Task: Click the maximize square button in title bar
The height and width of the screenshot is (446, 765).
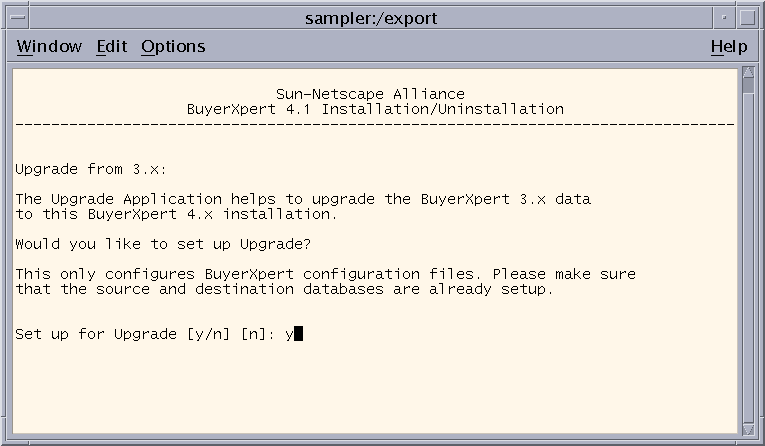Action: click(747, 18)
